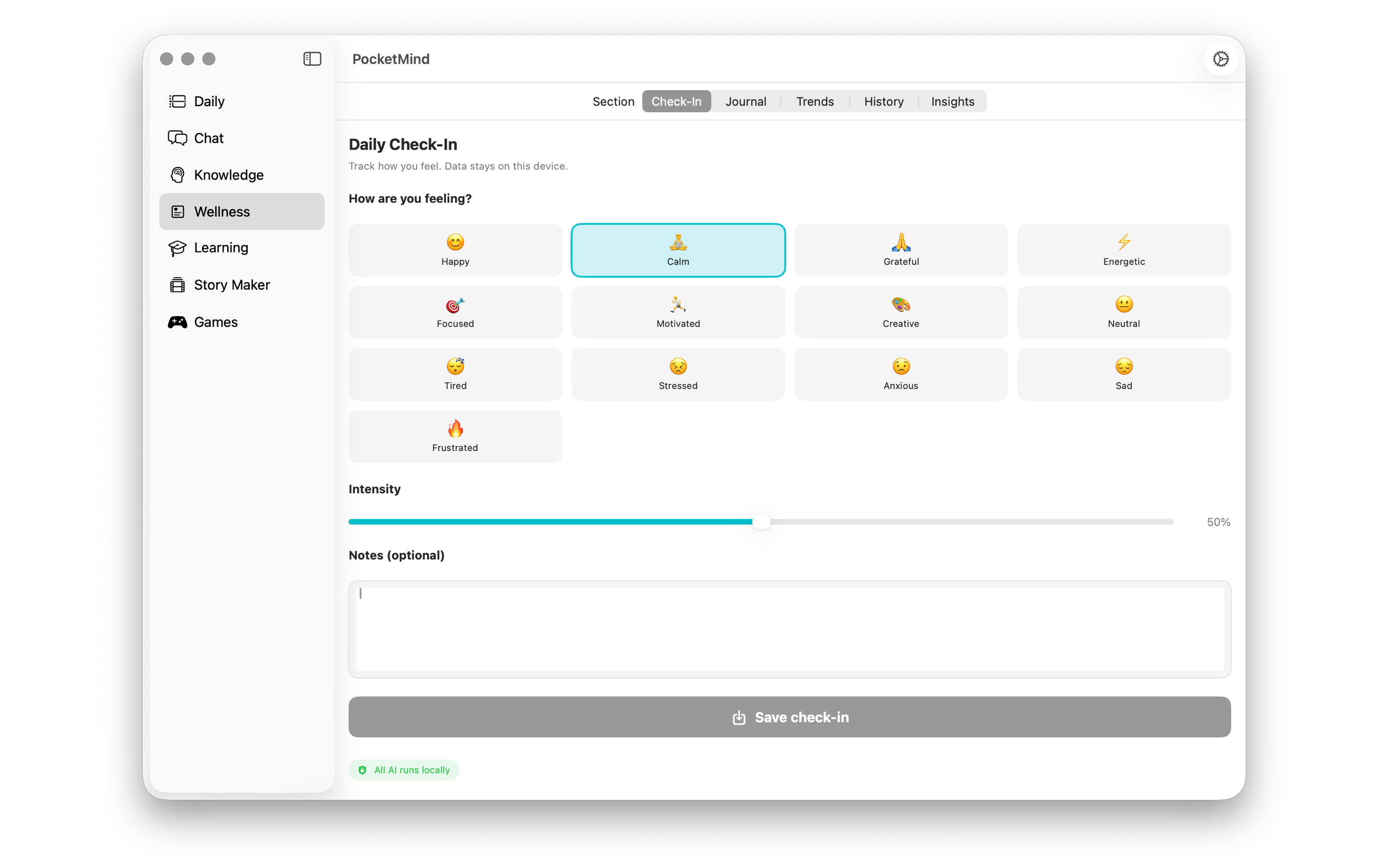Open Games from the sidebar
Viewport: 1389px width, 868px height.
(242, 322)
